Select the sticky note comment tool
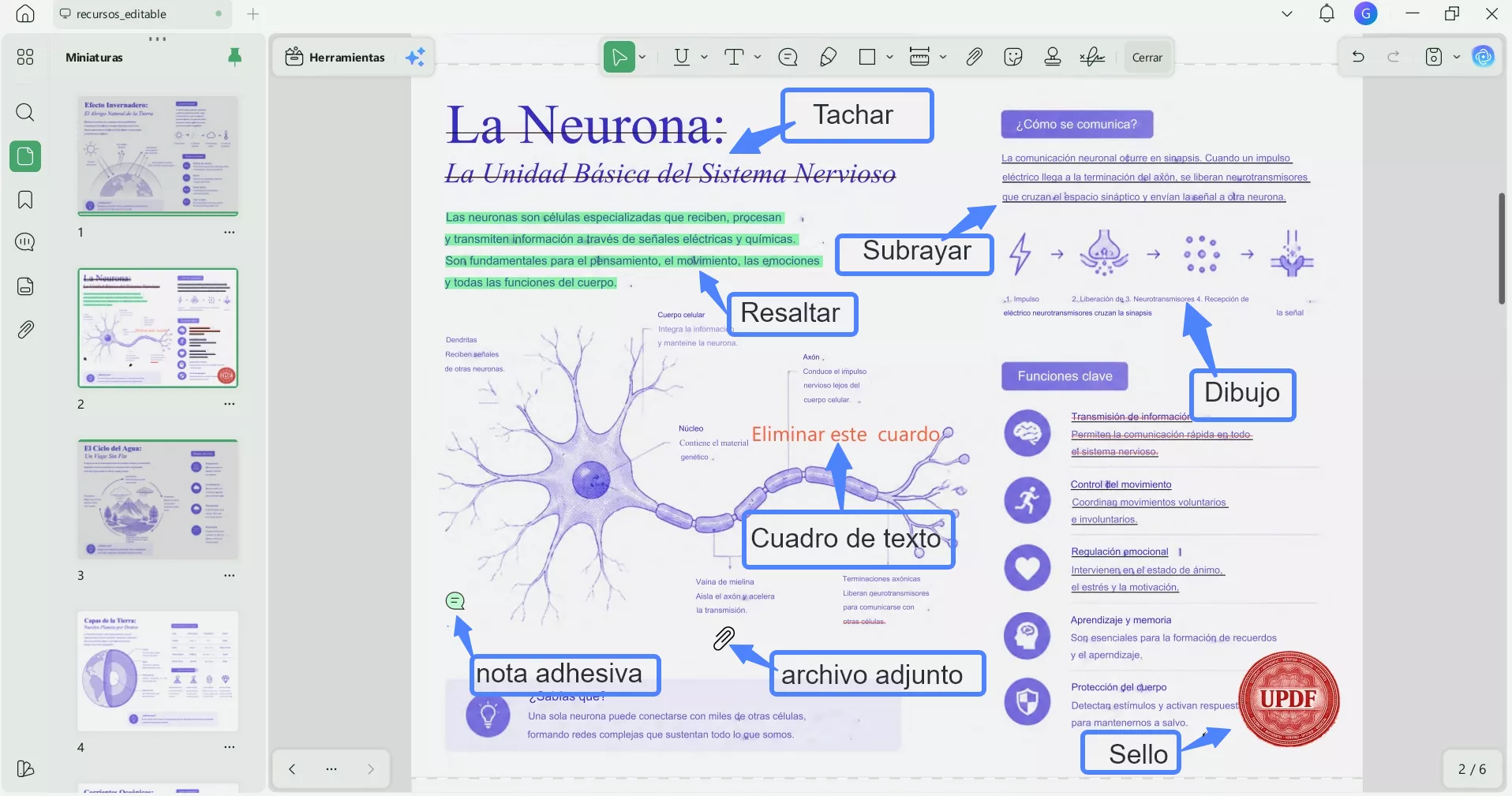The height and width of the screenshot is (796, 1512). (x=788, y=57)
